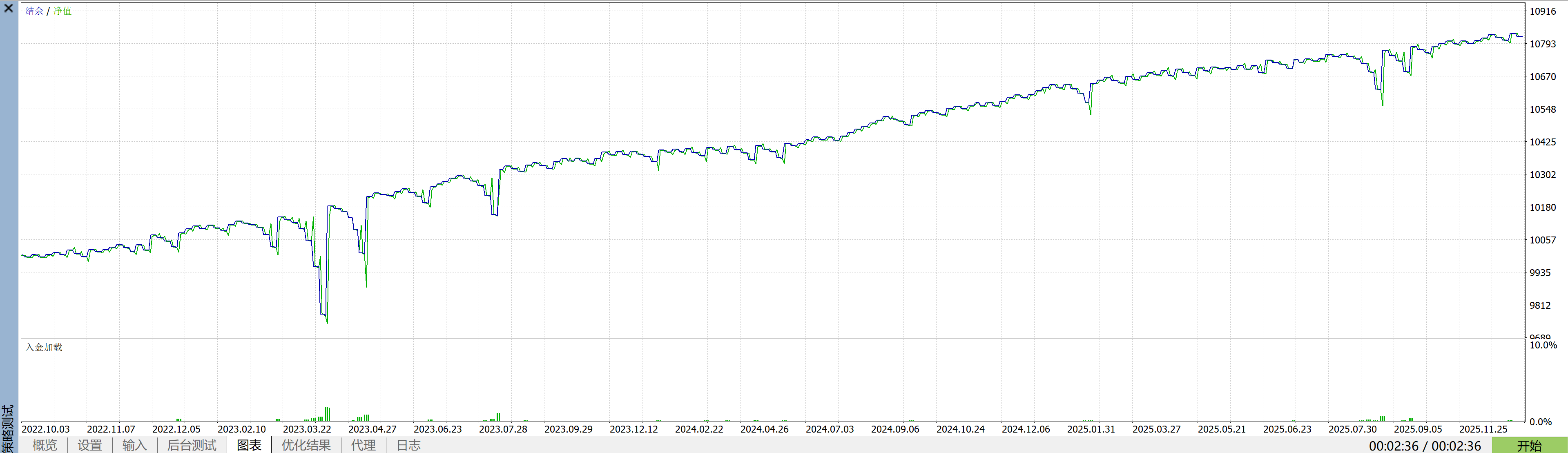View the 日志 tab
The width and height of the screenshot is (1568, 453).
408,445
